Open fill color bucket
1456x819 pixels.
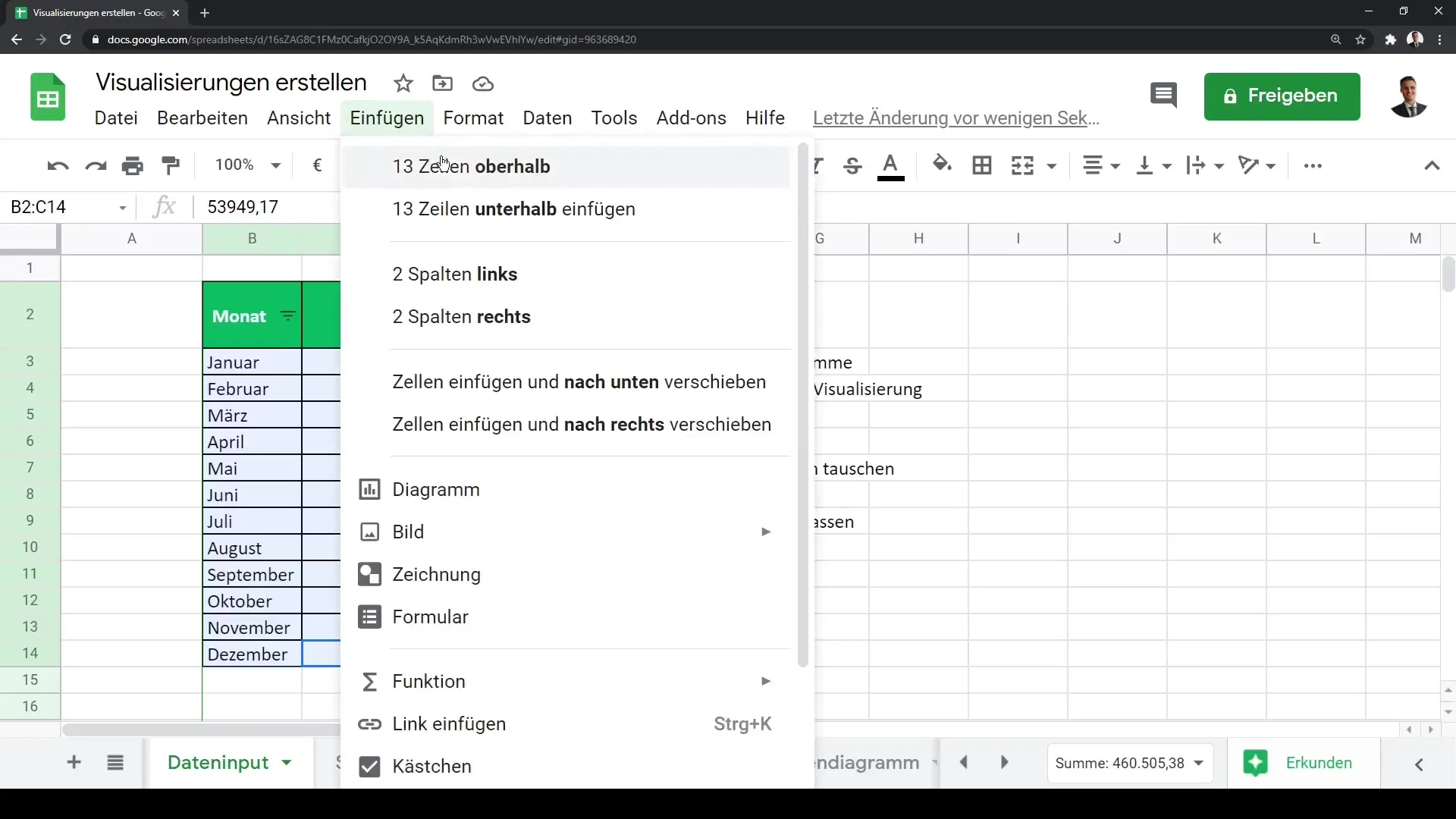942,165
